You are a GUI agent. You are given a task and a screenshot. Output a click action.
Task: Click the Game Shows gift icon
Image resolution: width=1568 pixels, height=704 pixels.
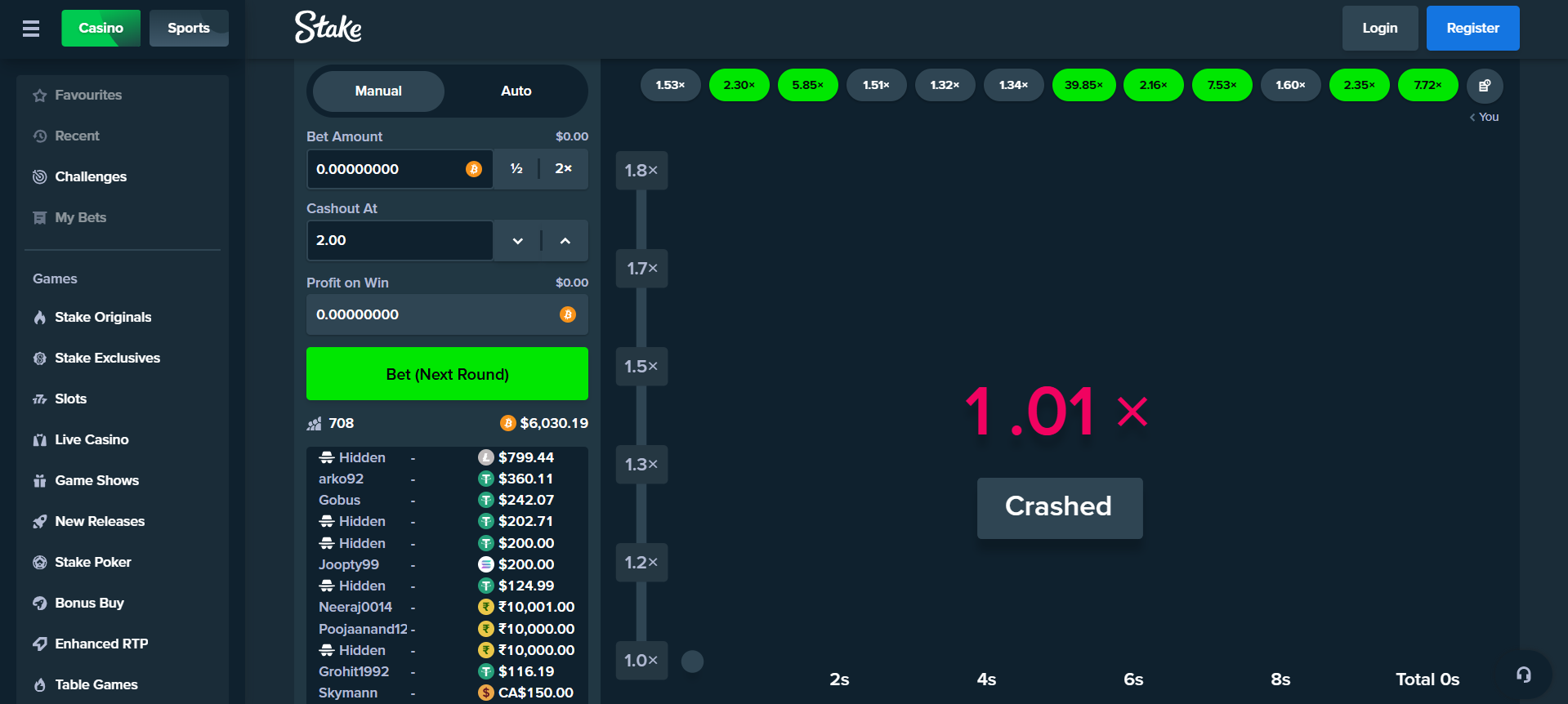click(39, 481)
